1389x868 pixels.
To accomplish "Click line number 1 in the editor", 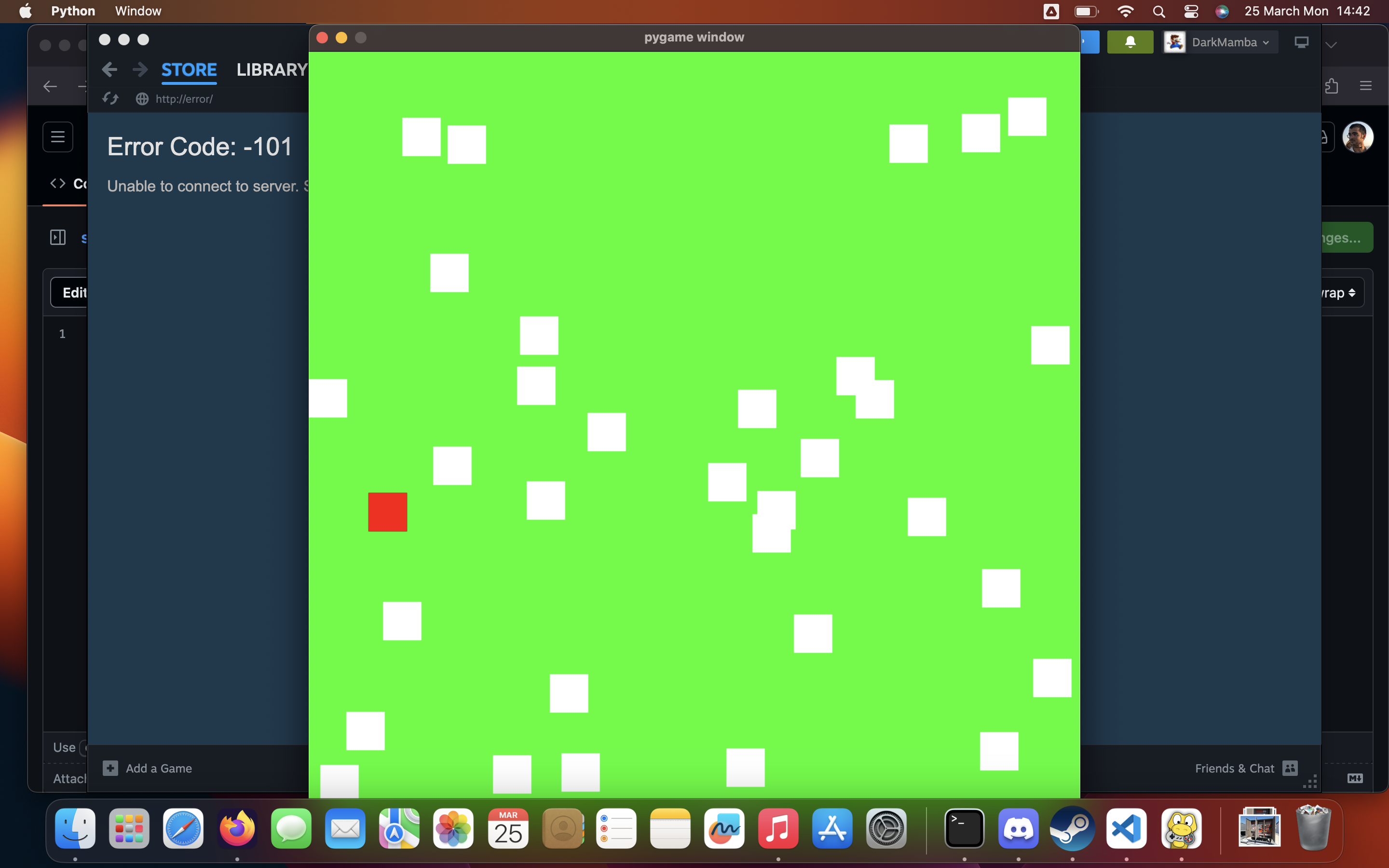I will 63,334.
